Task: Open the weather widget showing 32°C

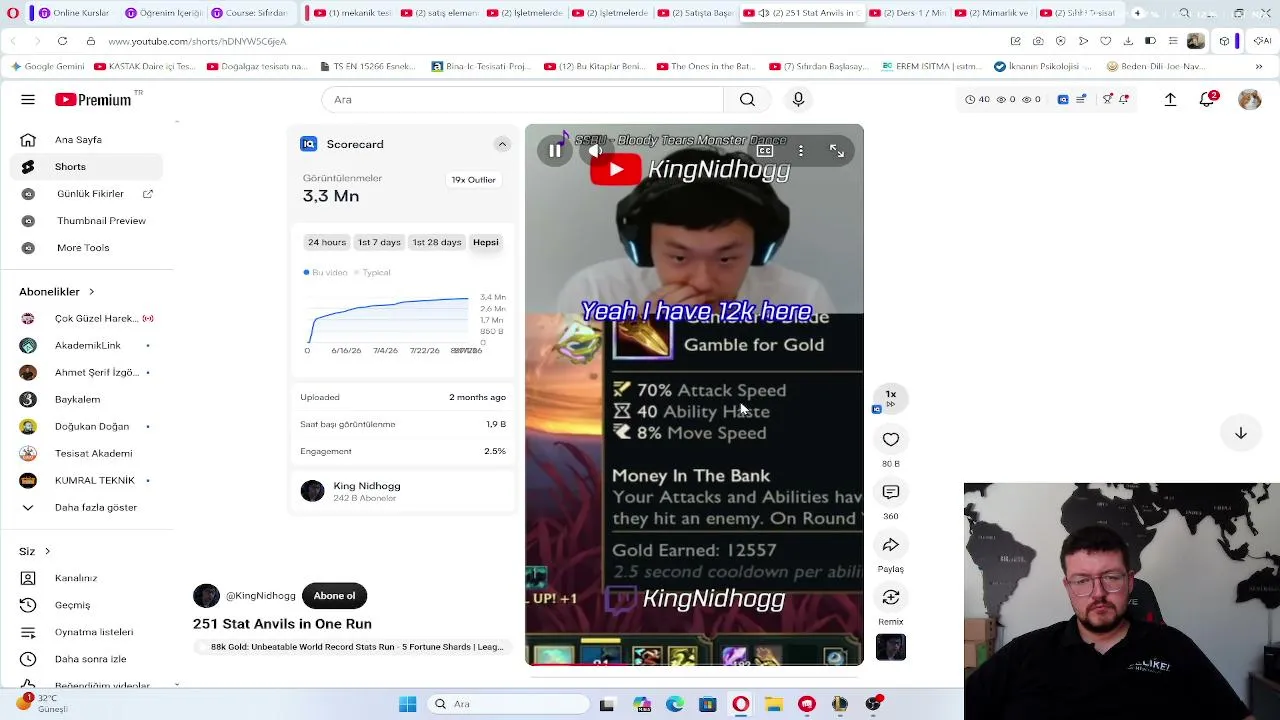Action: (x=42, y=704)
